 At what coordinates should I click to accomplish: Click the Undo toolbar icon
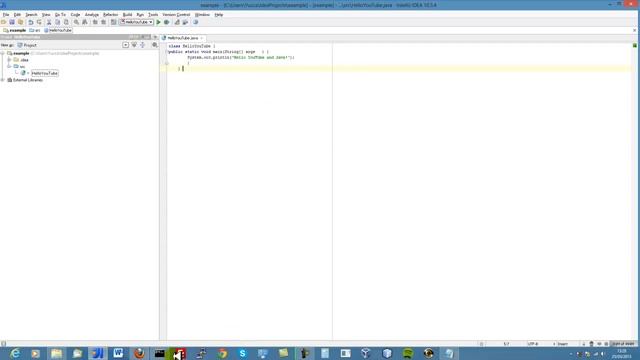click(31, 22)
